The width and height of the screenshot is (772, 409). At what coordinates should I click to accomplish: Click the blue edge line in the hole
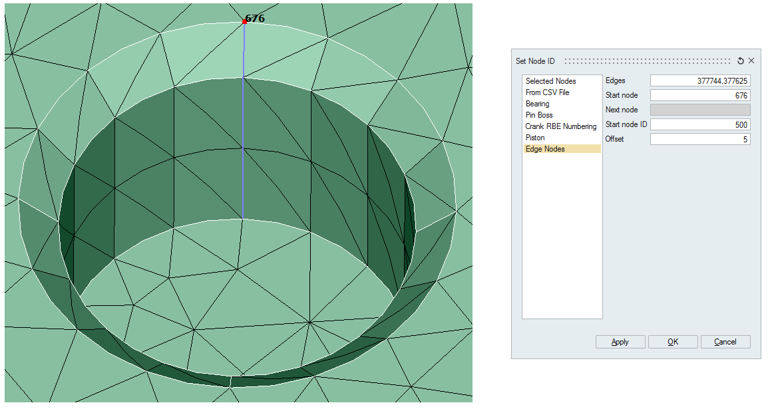(243, 130)
